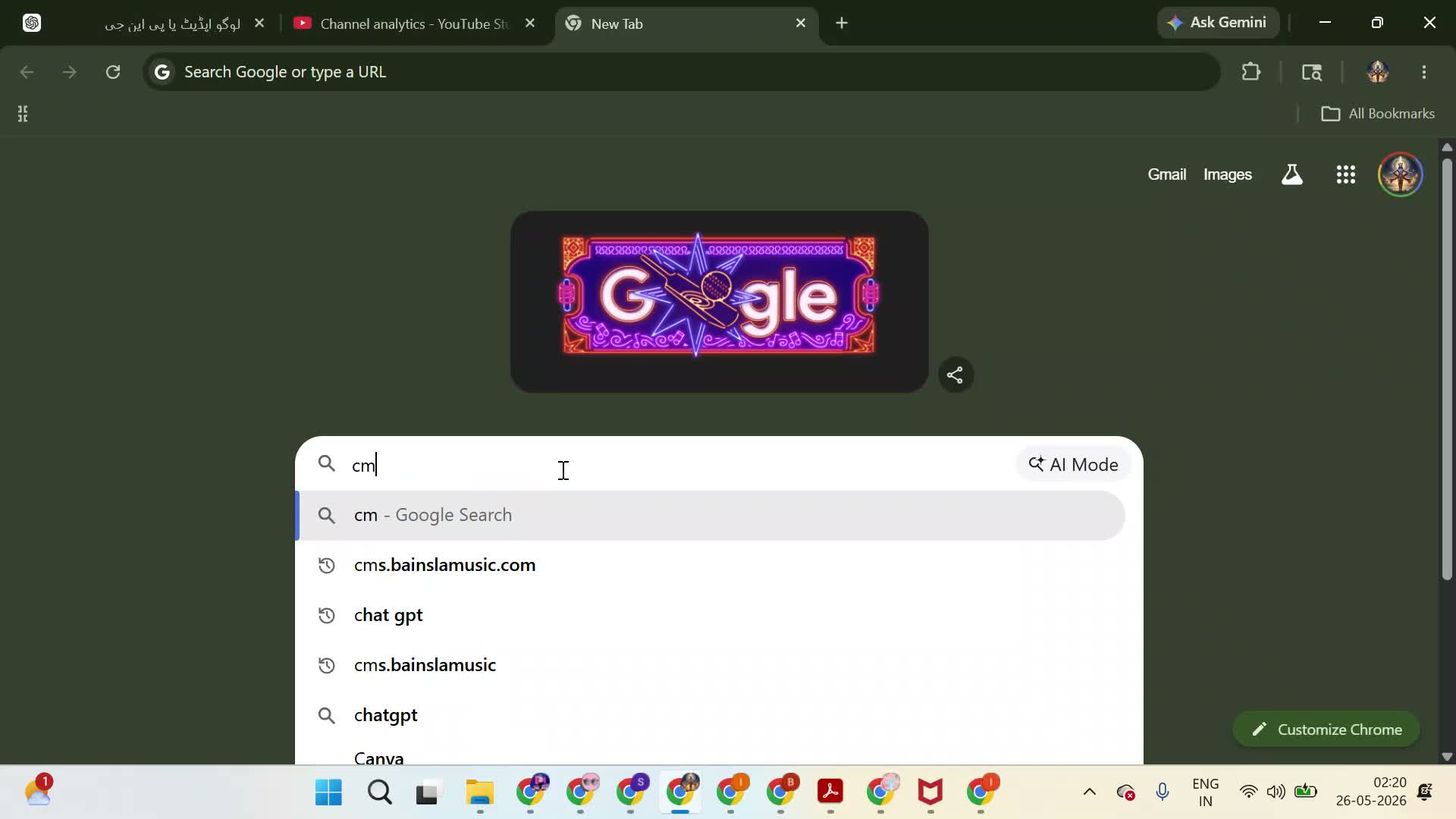This screenshot has width=1456, height=819.
Task: Open File Explorer from taskbar
Action: click(x=479, y=792)
